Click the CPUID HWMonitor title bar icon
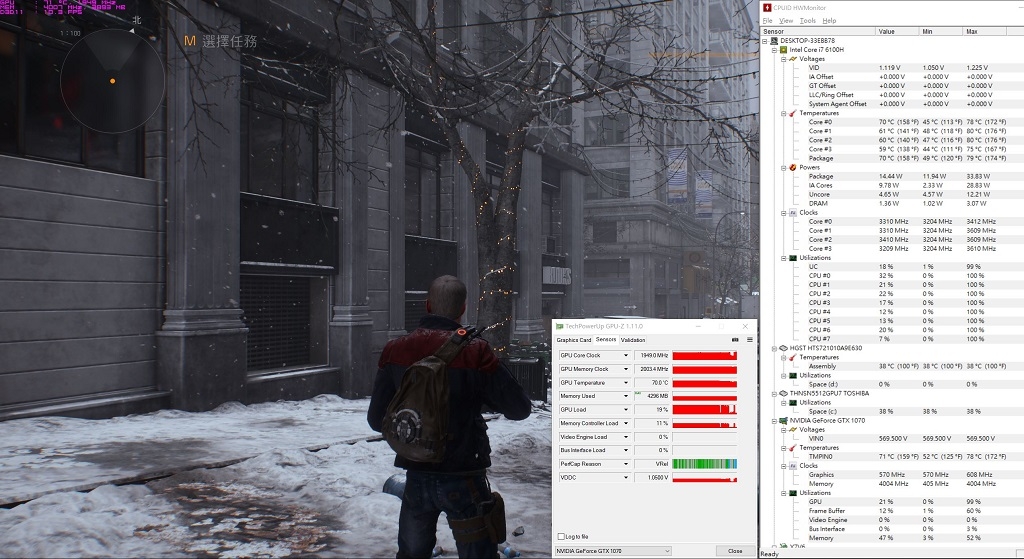 tap(767, 7)
